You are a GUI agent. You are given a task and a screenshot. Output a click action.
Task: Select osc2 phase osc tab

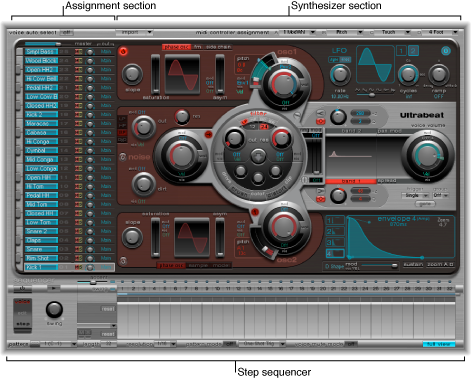click(x=171, y=265)
